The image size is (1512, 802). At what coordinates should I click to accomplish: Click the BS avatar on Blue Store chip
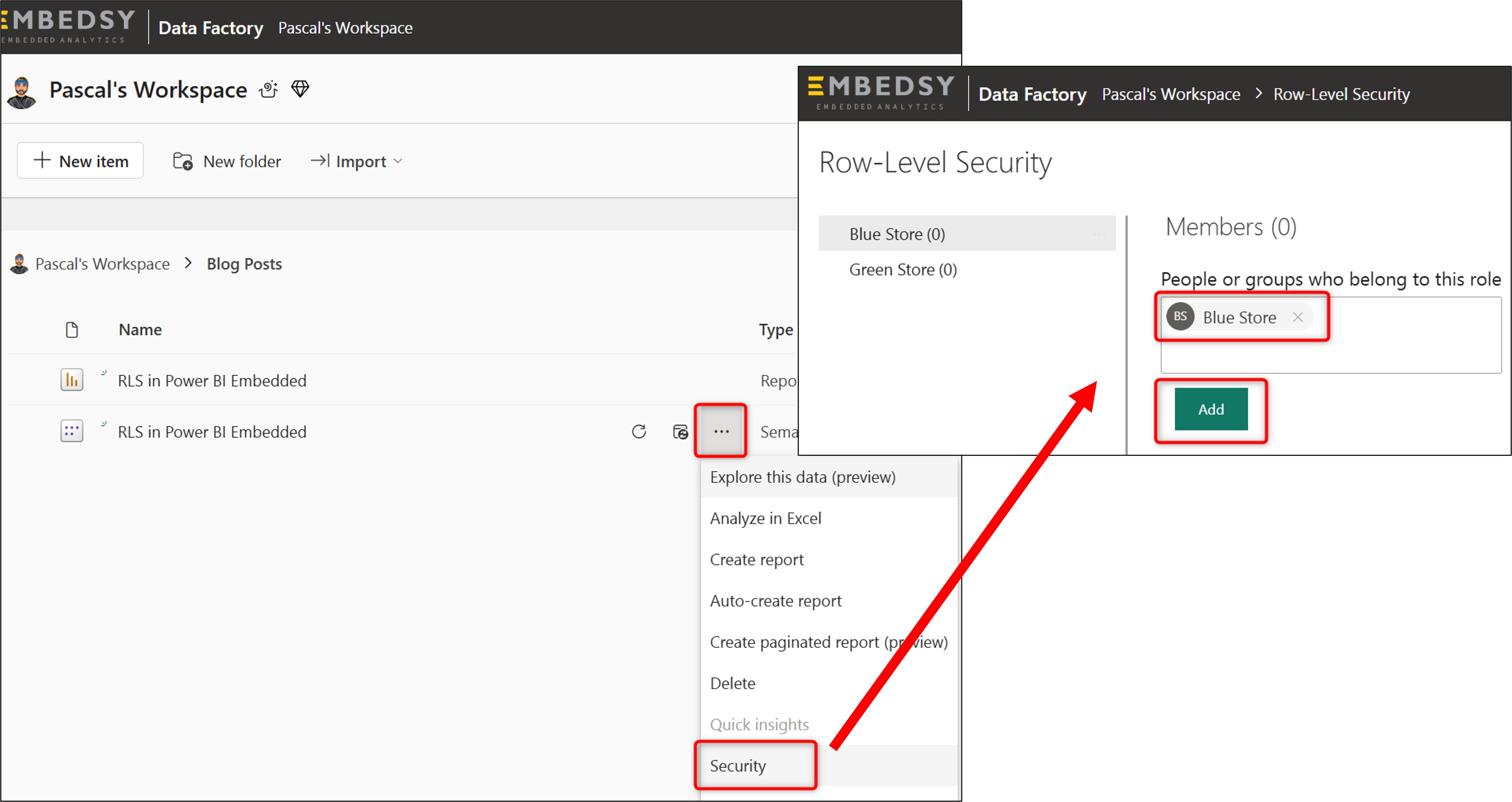coord(1180,316)
